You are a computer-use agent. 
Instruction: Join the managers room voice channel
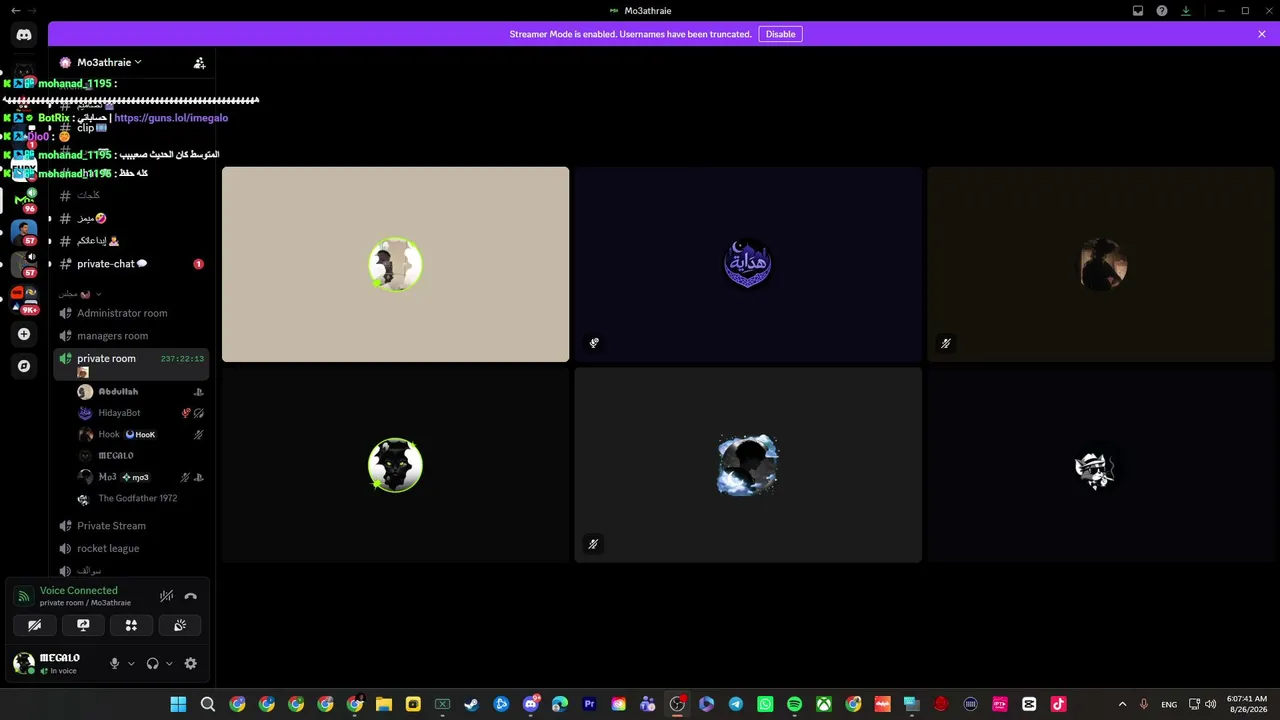point(131,336)
